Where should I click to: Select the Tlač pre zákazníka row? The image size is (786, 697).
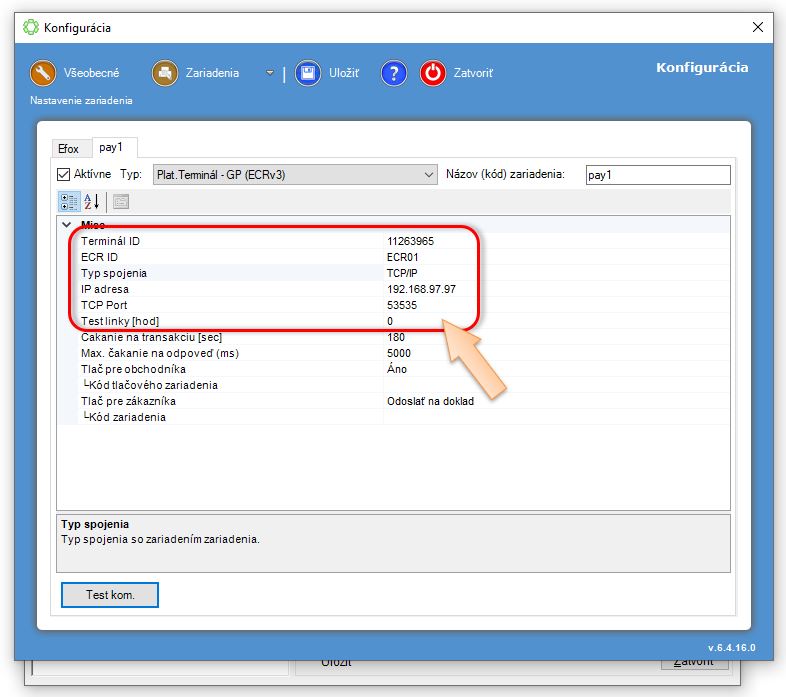[394, 402]
